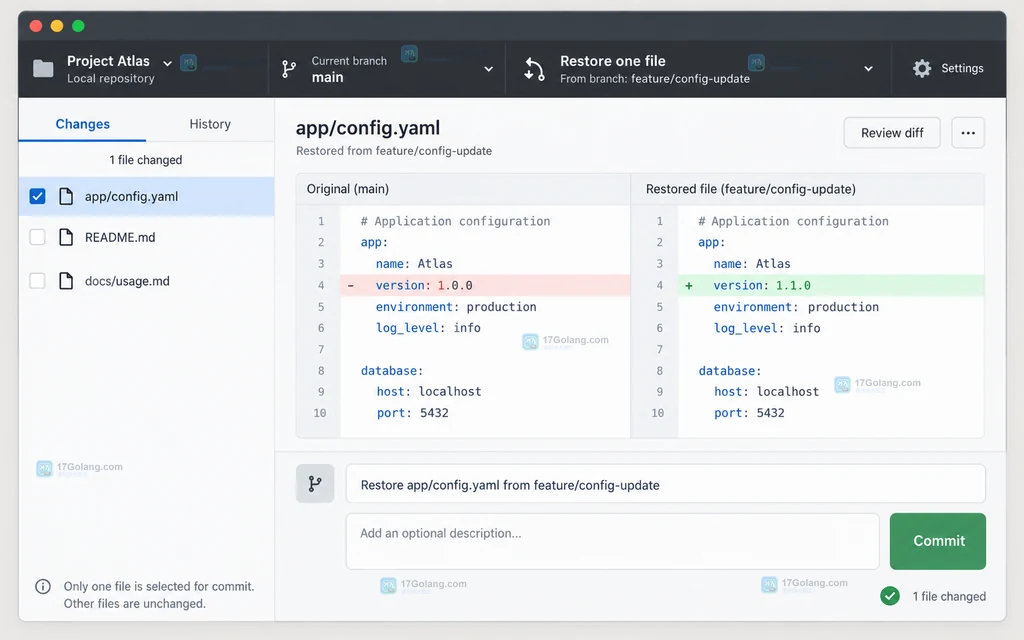The image size is (1024, 640).
Task: Click the restore arrows icon in toolbar
Action: pos(534,69)
